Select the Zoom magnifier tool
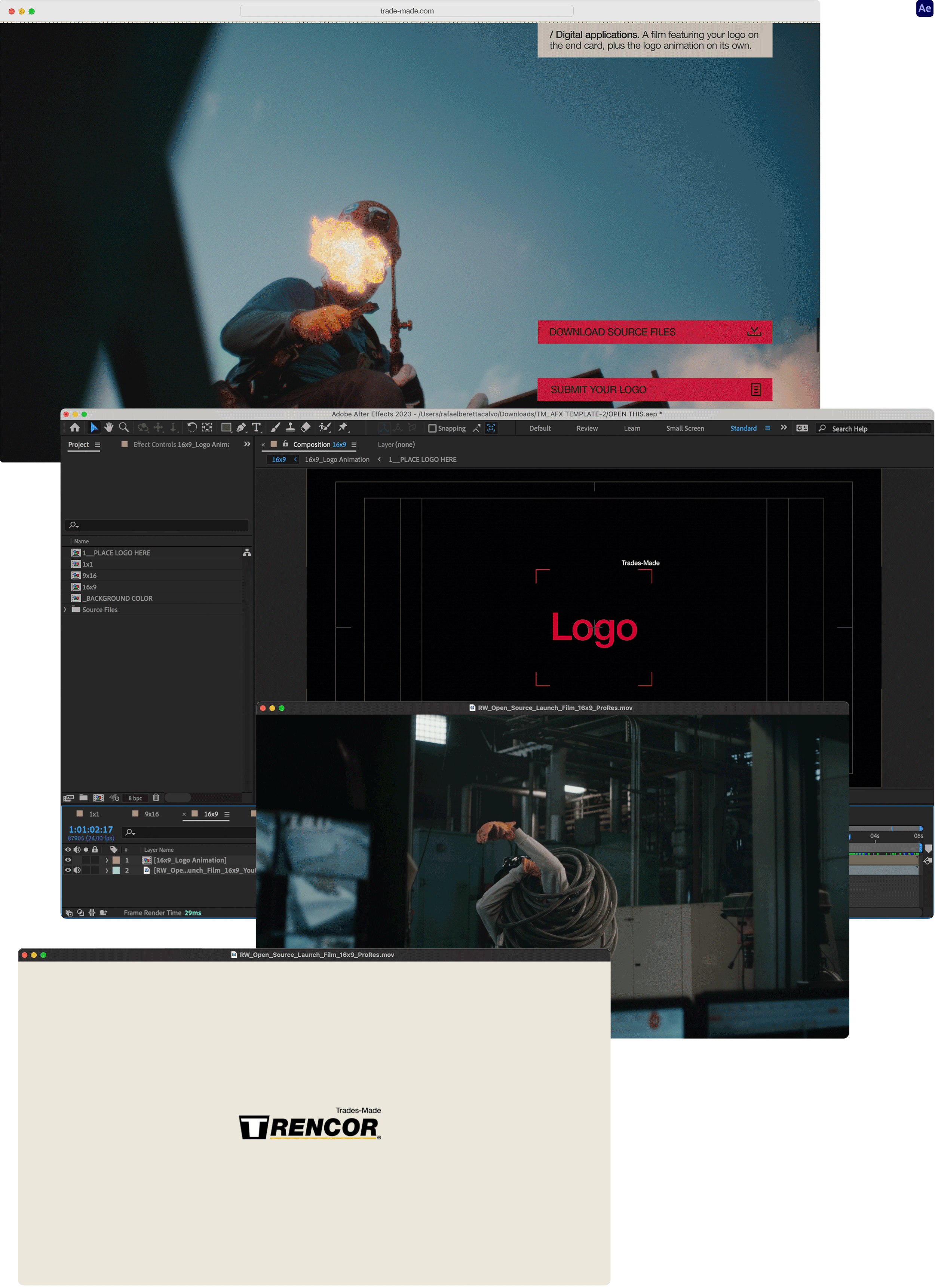 123,427
